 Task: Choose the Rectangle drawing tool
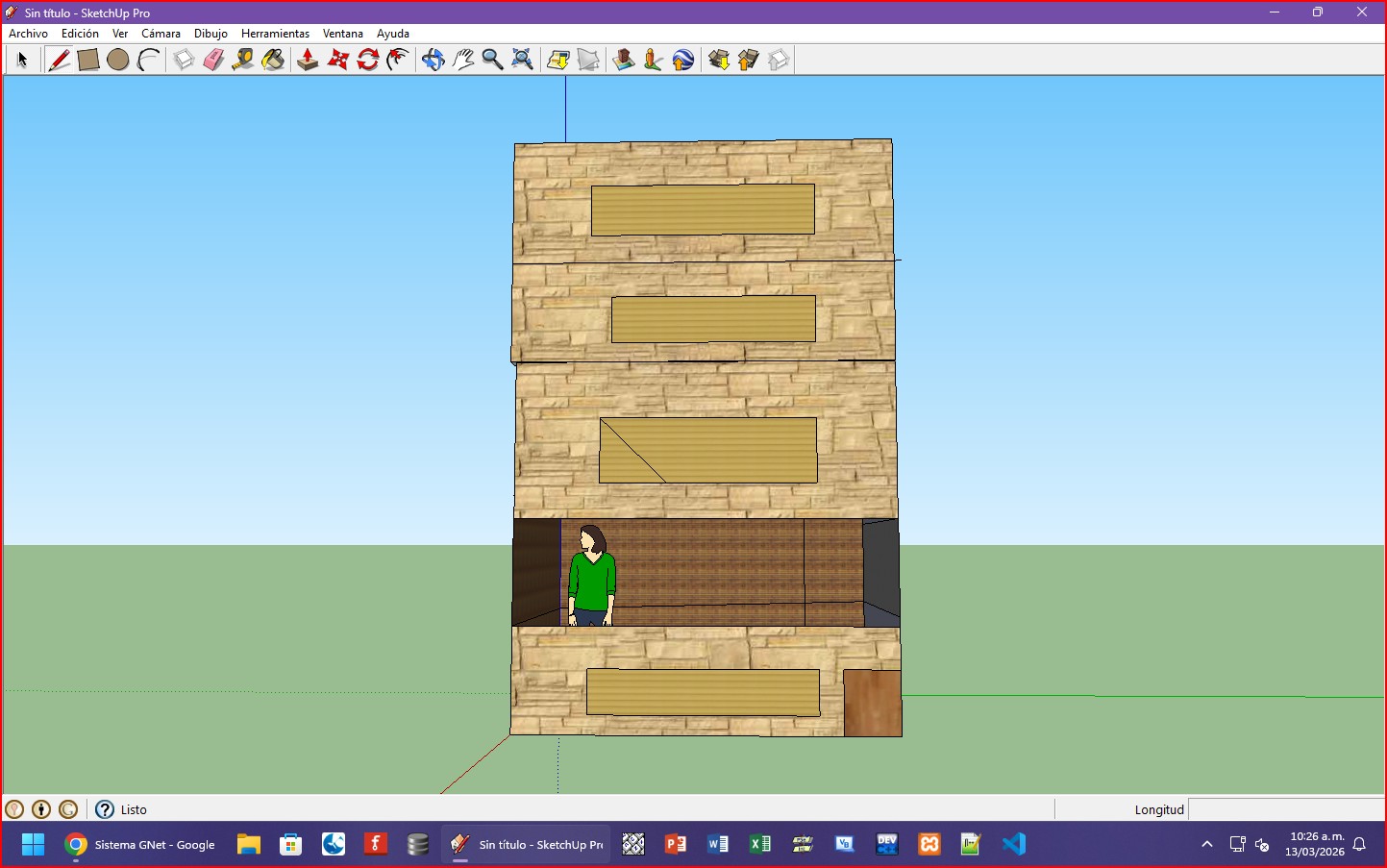88,60
